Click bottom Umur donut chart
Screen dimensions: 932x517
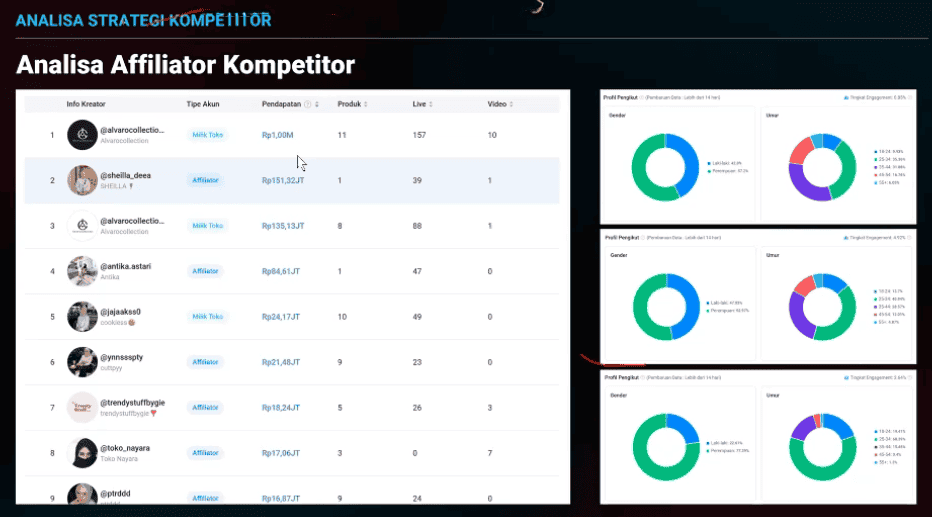coord(822,447)
